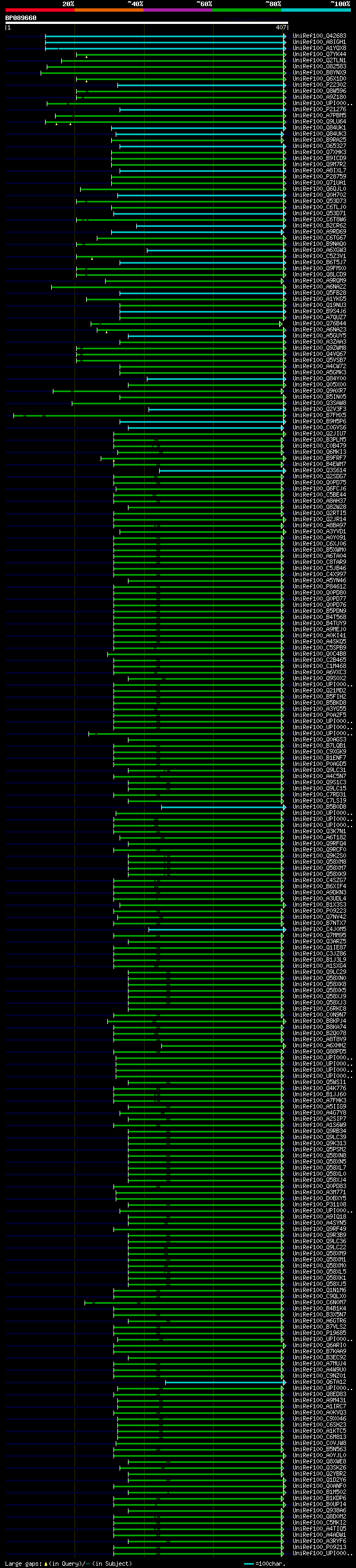This screenshot has height=1568, width=356.
Task: Click hit label UniRef100_P09213
Action: point(319,1547)
